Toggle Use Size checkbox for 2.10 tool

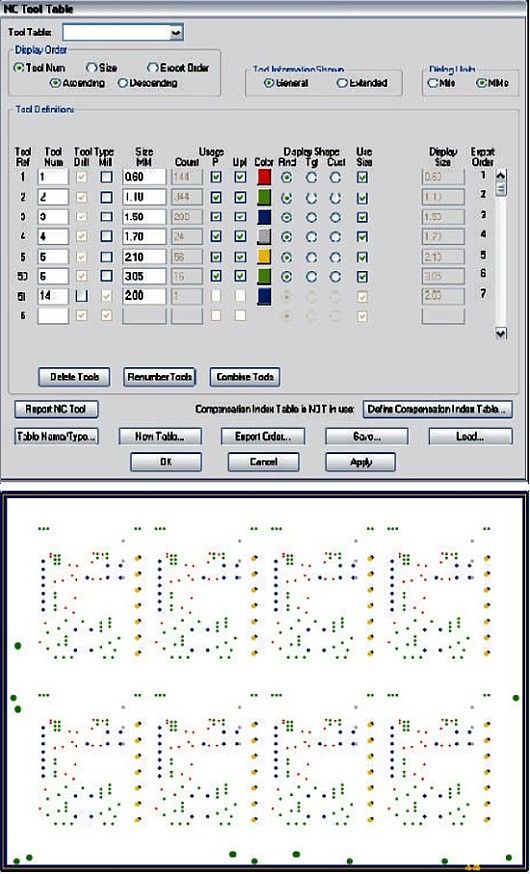point(363,257)
